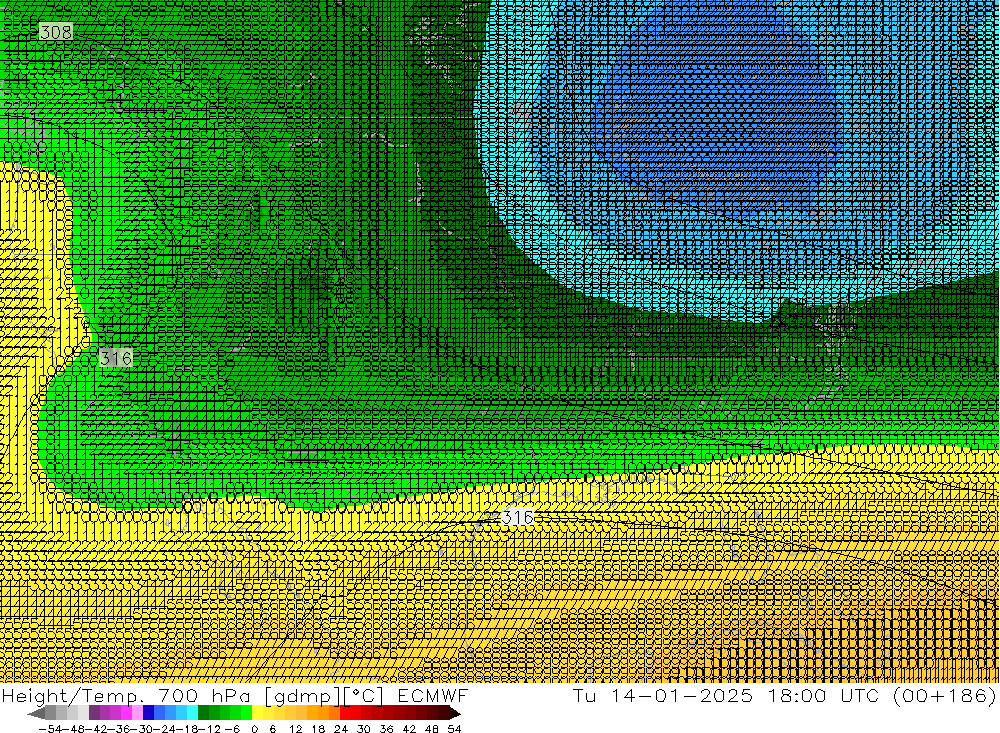1000x733 pixels.
Task: Pick the bright yellow legend swatch
Action: (258, 713)
